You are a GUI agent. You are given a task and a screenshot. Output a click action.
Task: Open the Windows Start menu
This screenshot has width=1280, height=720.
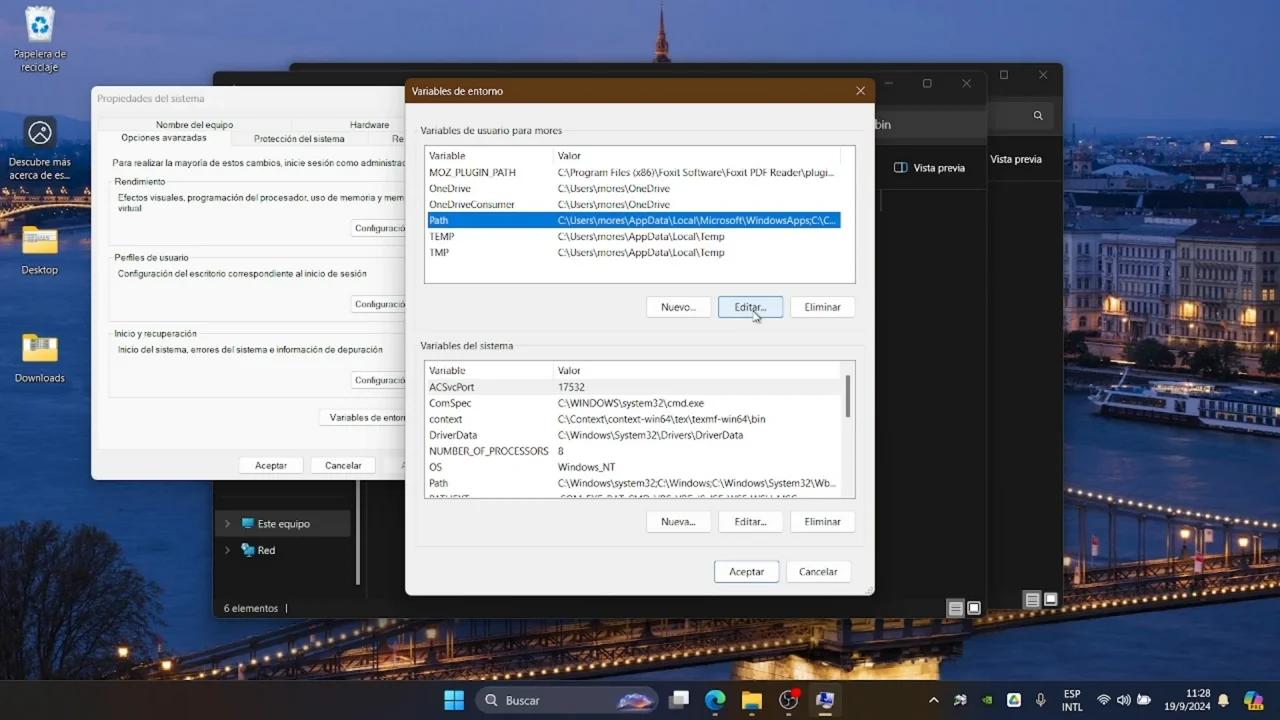[x=453, y=700]
